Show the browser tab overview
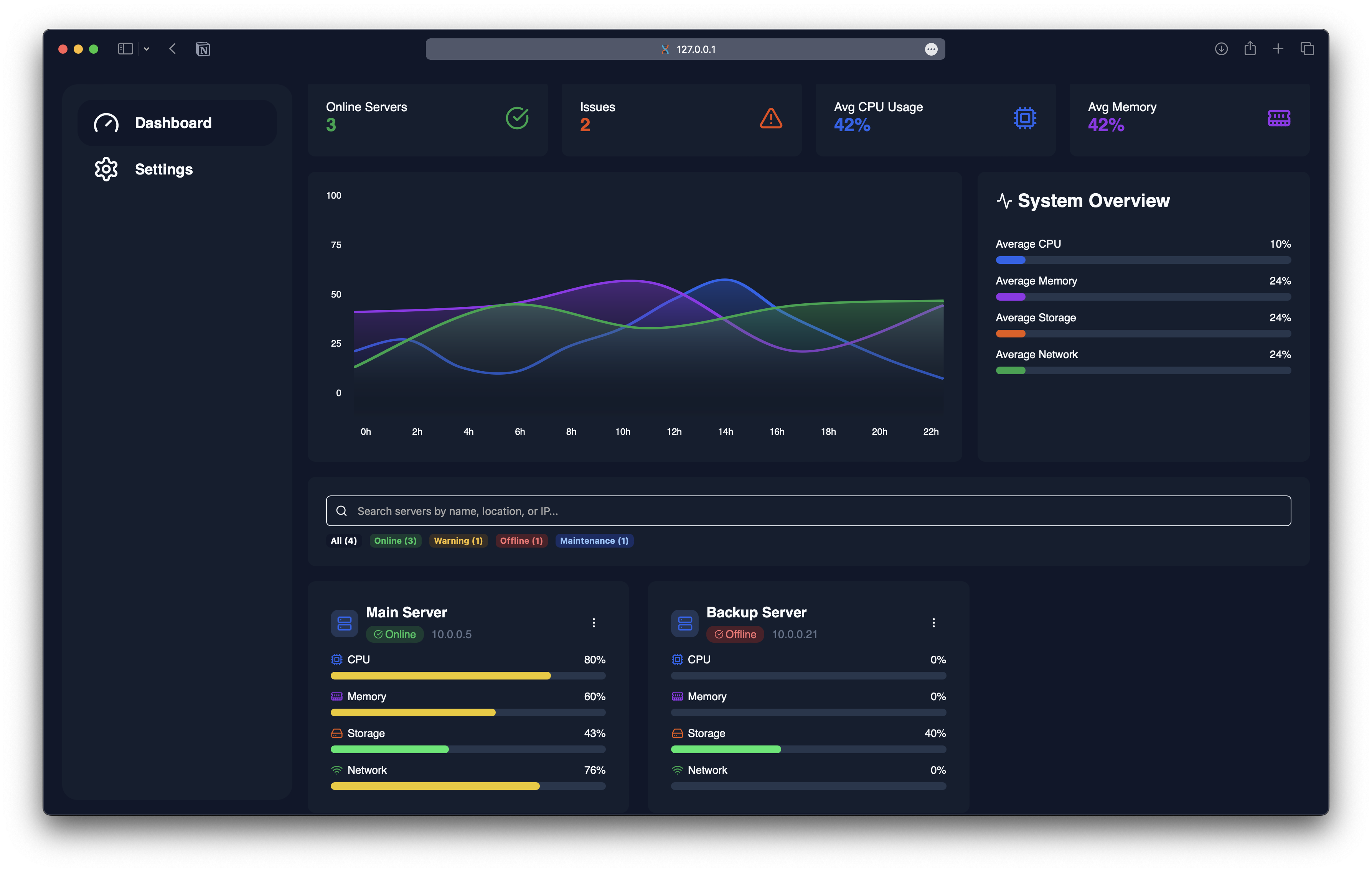This screenshot has height=872, width=1372. pyautogui.click(x=1307, y=49)
